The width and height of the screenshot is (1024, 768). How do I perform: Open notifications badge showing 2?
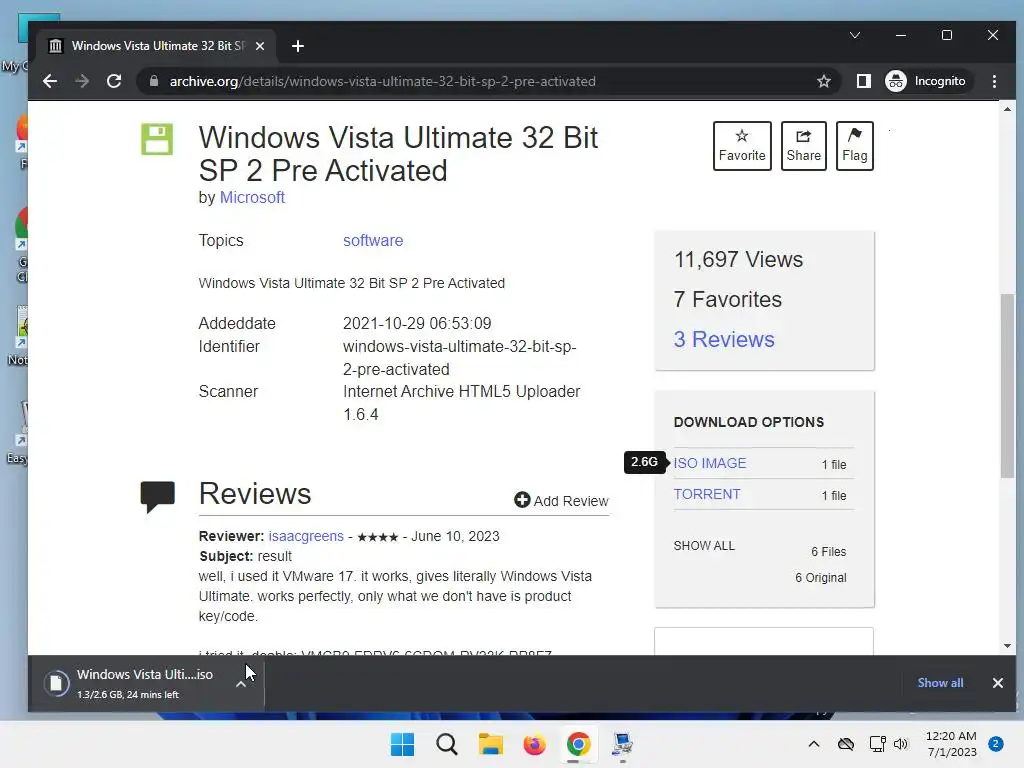coord(995,744)
